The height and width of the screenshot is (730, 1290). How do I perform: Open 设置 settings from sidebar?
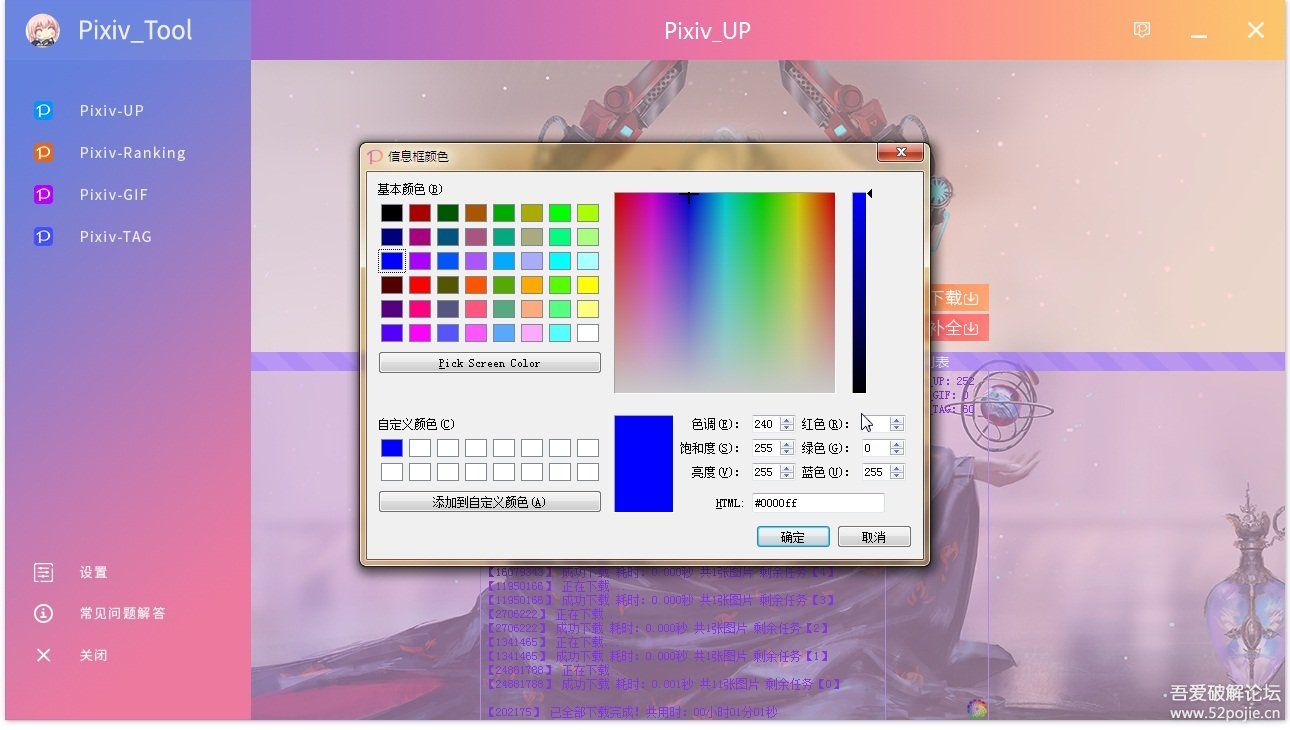pyautogui.click(x=94, y=573)
